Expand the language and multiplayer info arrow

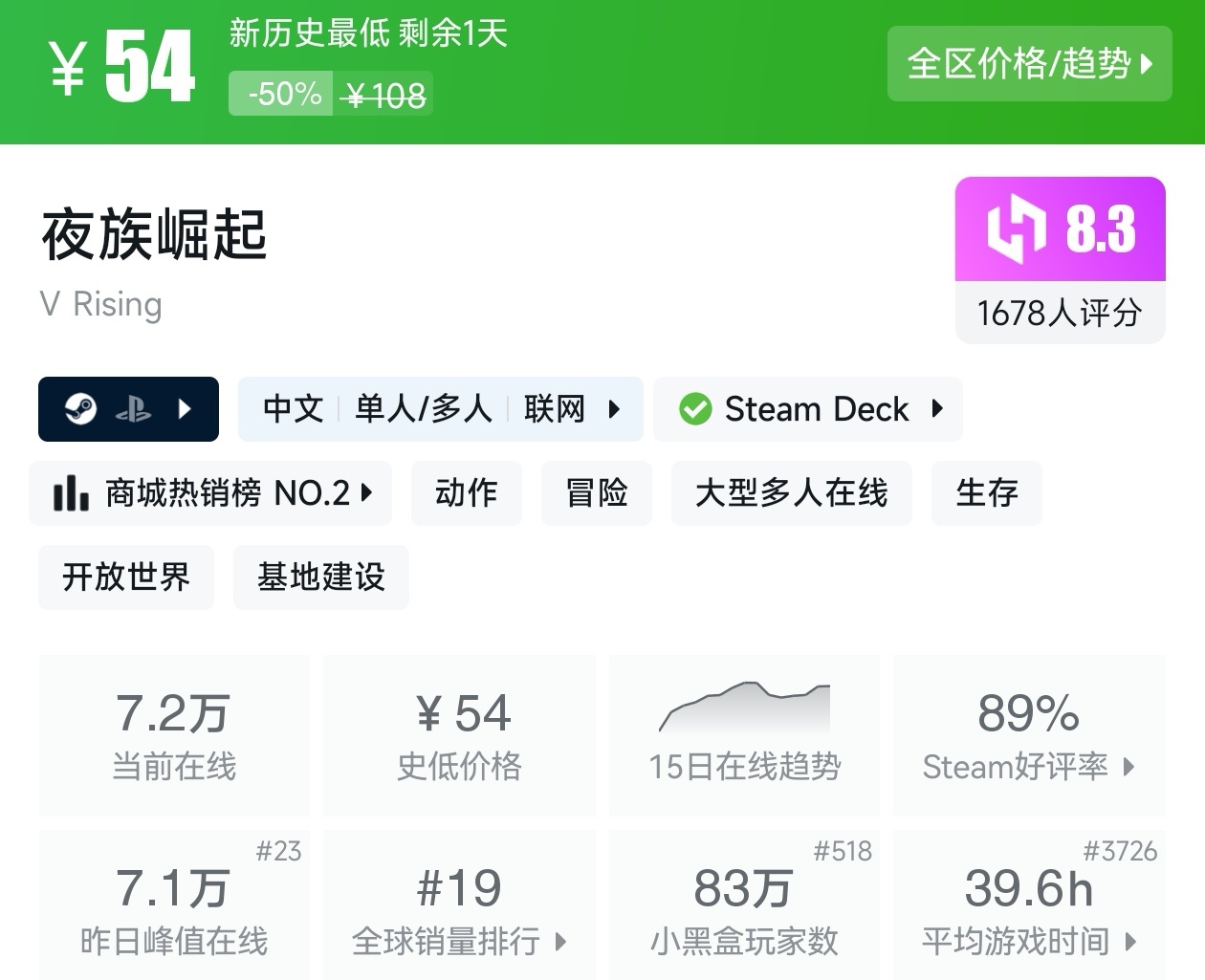[x=615, y=409]
